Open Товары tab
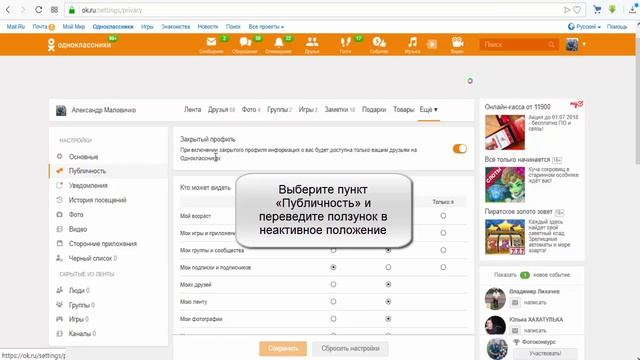 tap(403, 109)
